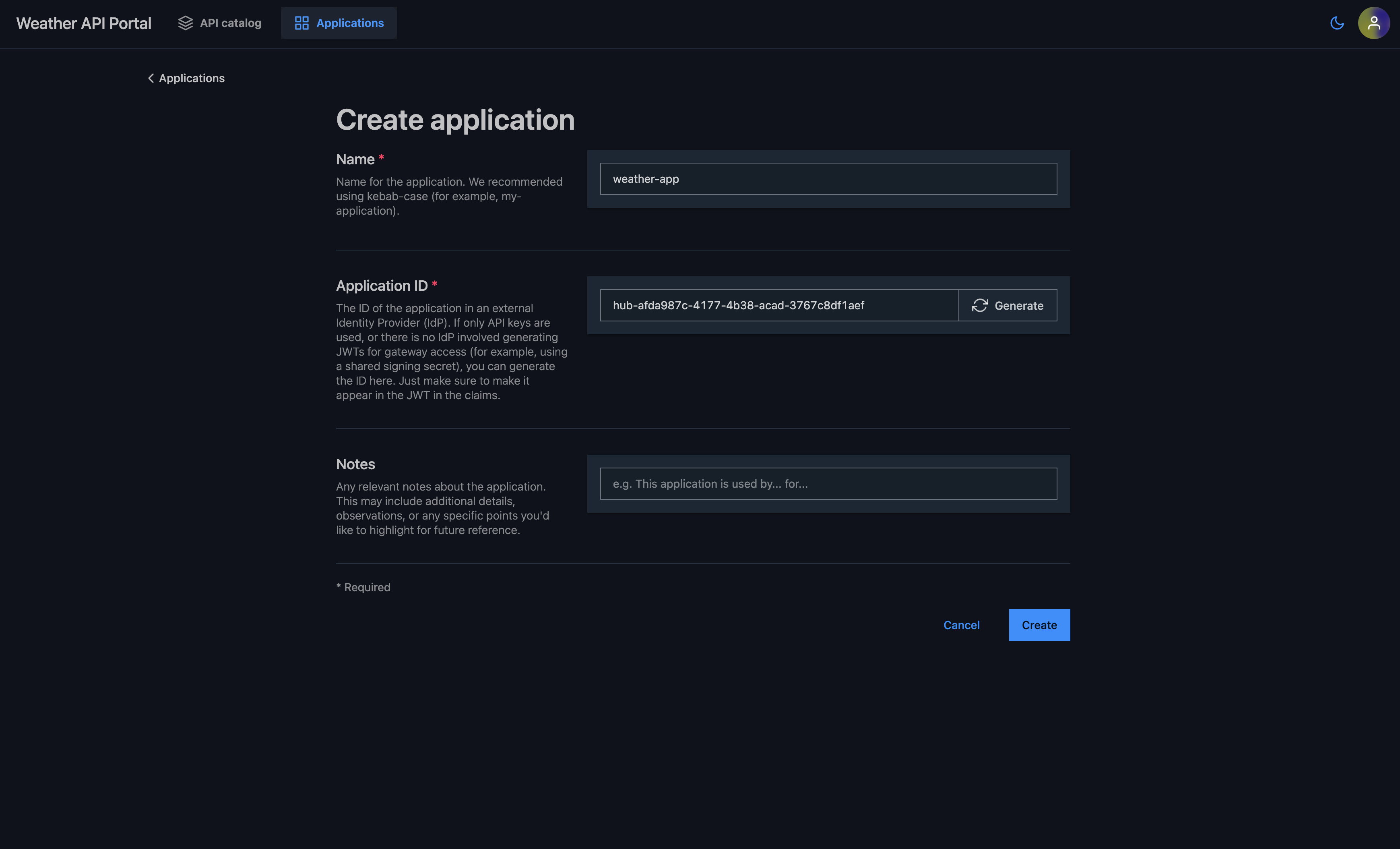
Task: Go back via Applications breadcrumb text
Action: tap(192, 78)
